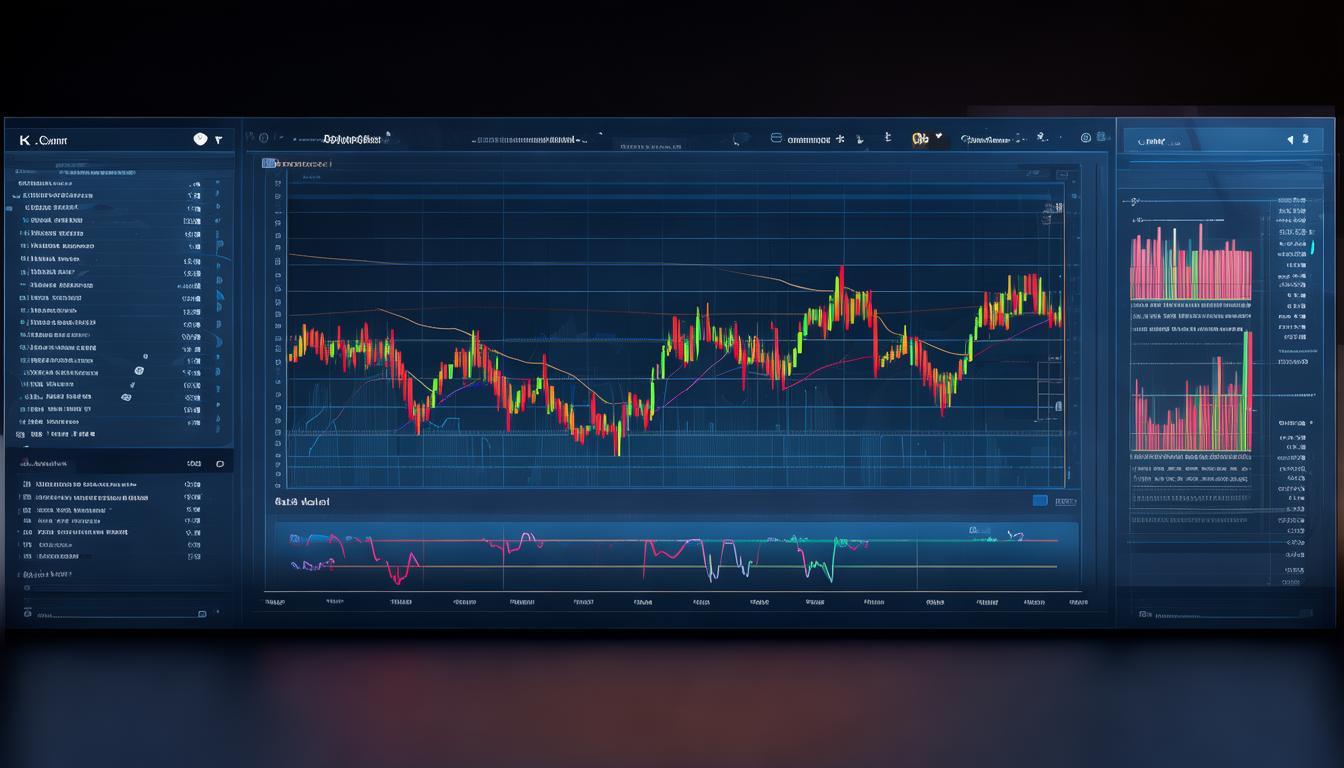Image resolution: width=1344 pixels, height=768 pixels.
Task: Click the left arrow icon in right panel header
Action: 1290,141
